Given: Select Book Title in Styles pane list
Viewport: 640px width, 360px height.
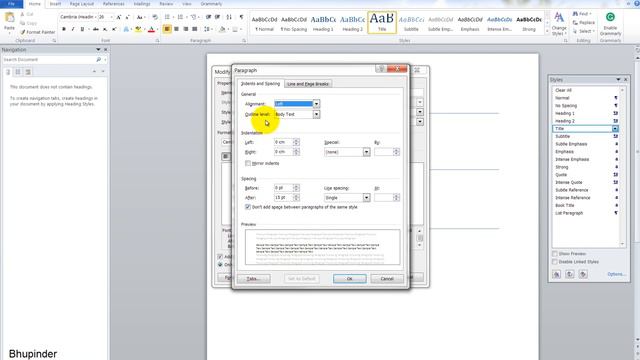Looking at the screenshot, I should point(564,205).
